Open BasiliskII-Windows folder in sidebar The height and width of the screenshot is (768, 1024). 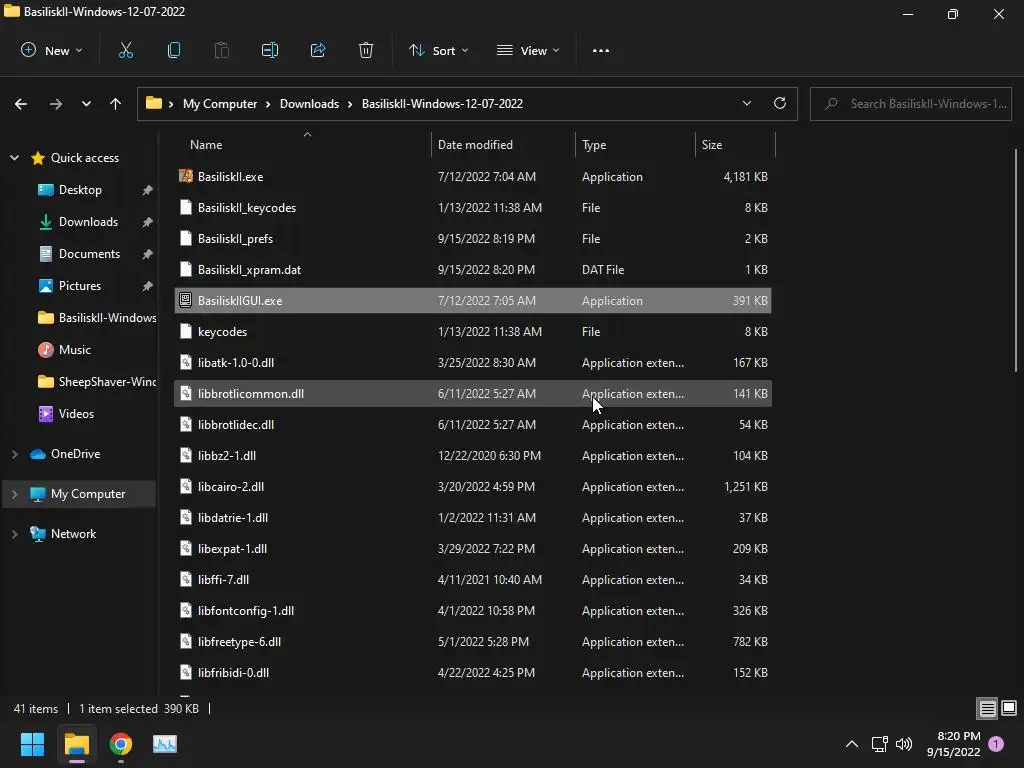point(98,317)
